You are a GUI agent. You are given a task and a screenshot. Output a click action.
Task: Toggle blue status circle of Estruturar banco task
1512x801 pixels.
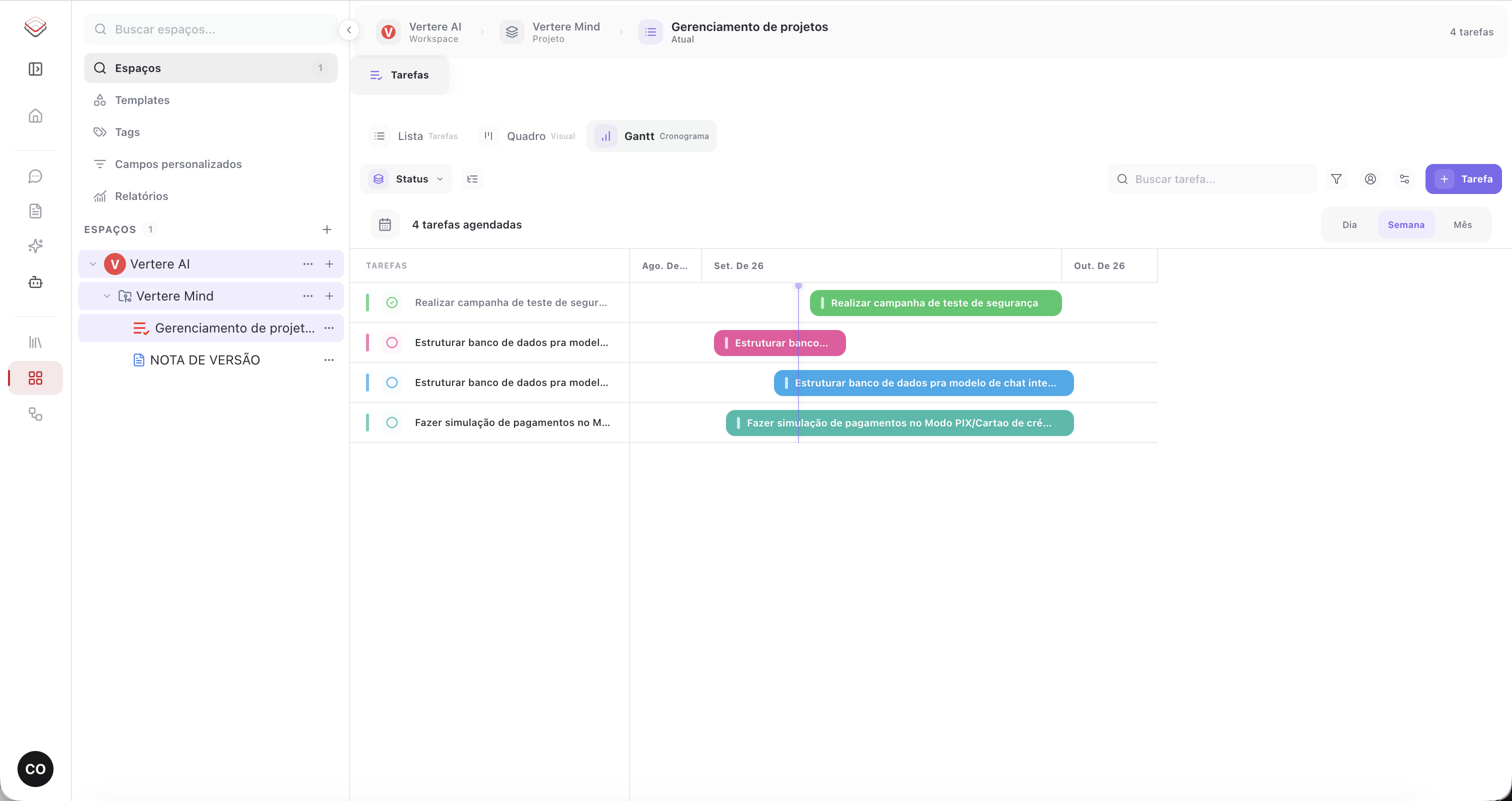[392, 382]
